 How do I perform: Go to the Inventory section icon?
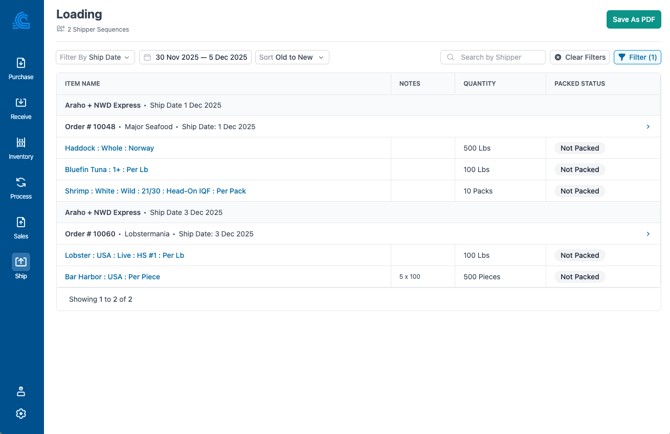coord(21,142)
